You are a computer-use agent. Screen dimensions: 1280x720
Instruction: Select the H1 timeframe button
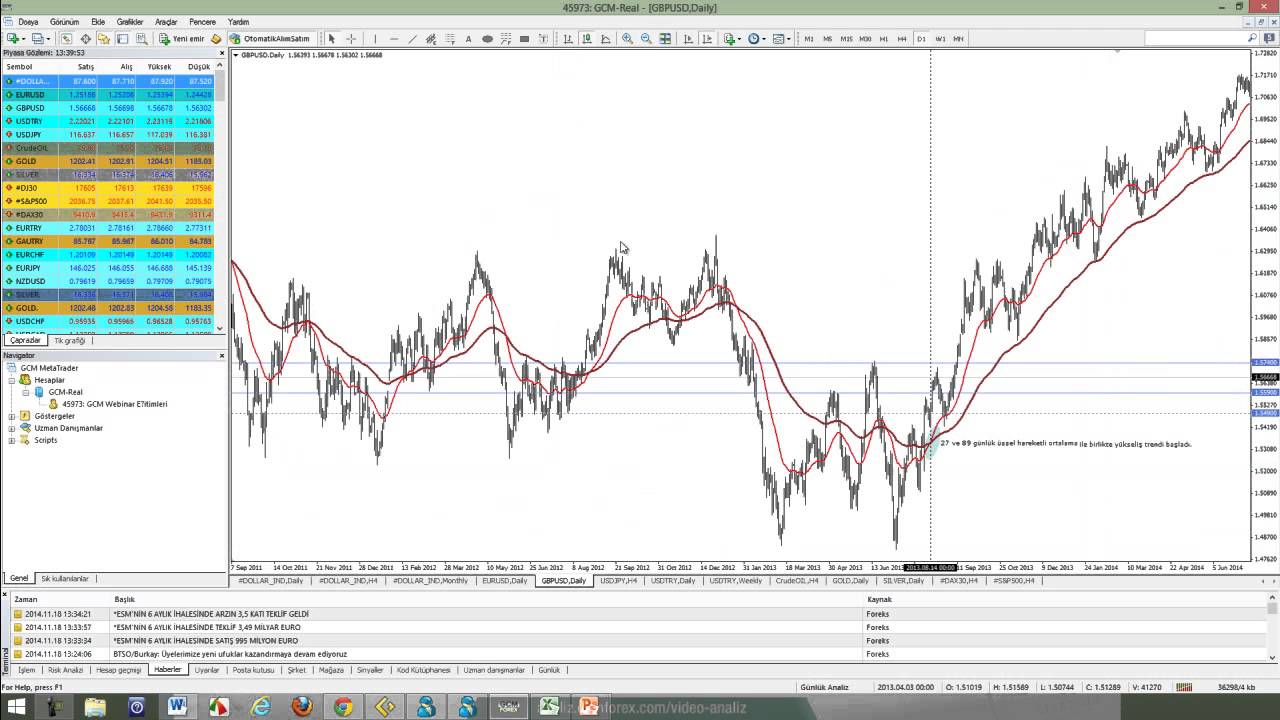click(884, 39)
